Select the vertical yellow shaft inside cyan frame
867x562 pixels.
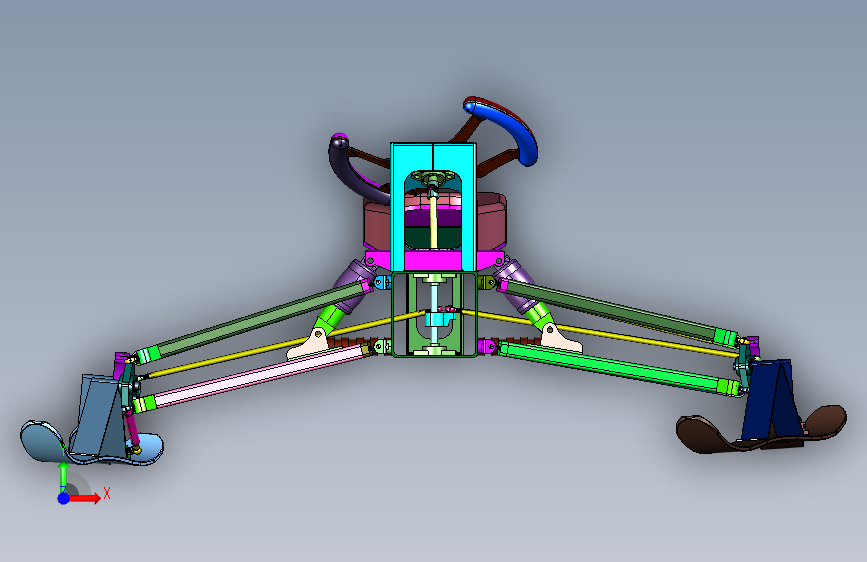[434, 222]
